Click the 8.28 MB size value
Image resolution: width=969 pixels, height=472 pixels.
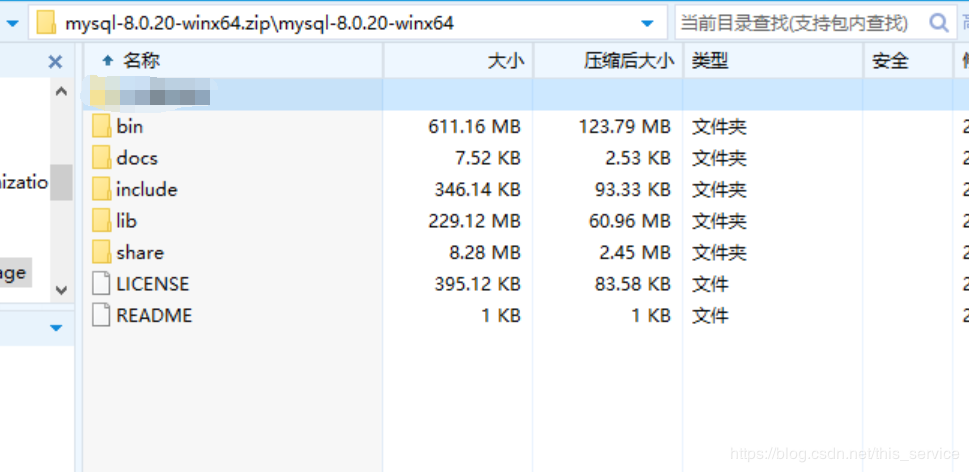coord(485,253)
